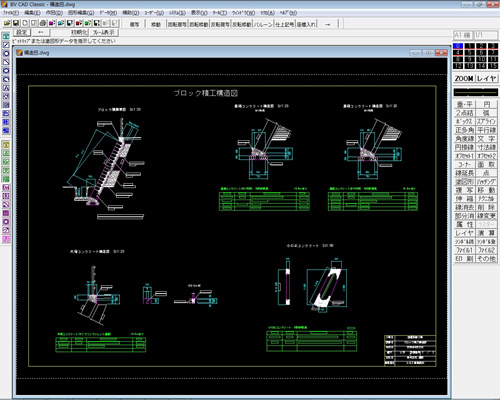
Task: Open the 作図(D) menu
Action: [x=54, y=13]
